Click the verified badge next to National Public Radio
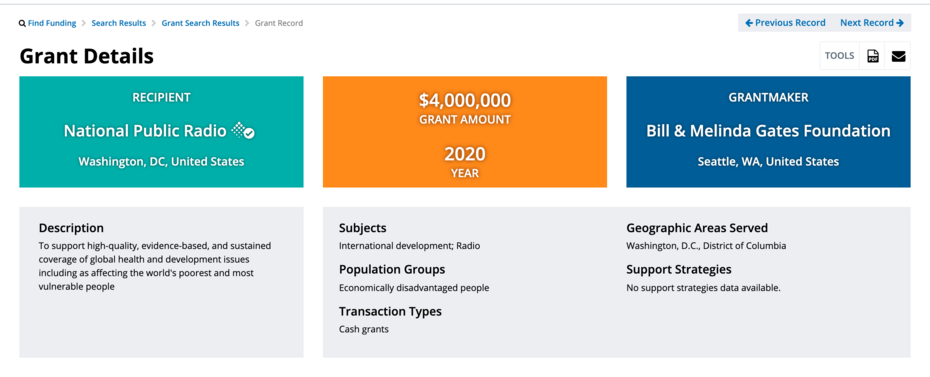The image size is (930, 377). [x=243, y=130]
